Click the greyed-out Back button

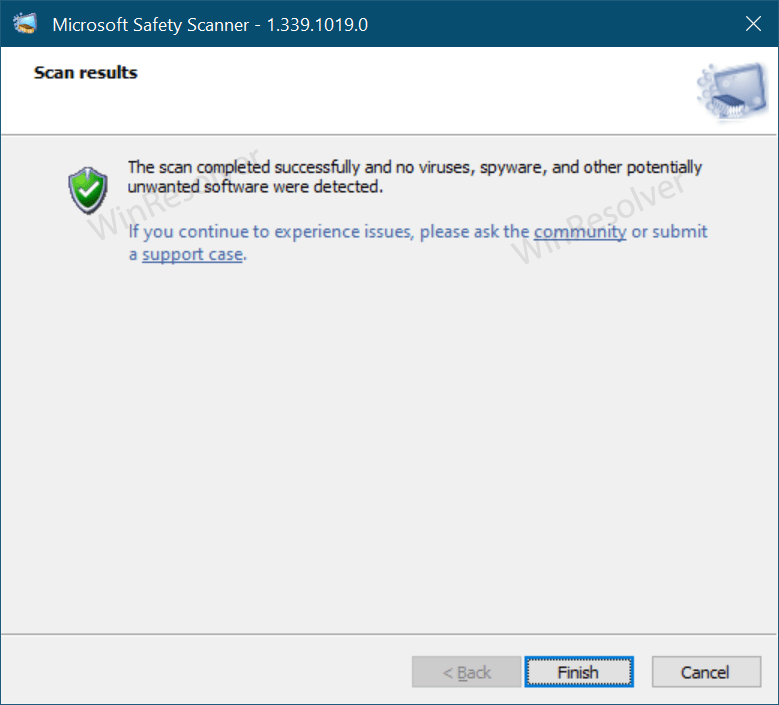pos(467,672)
